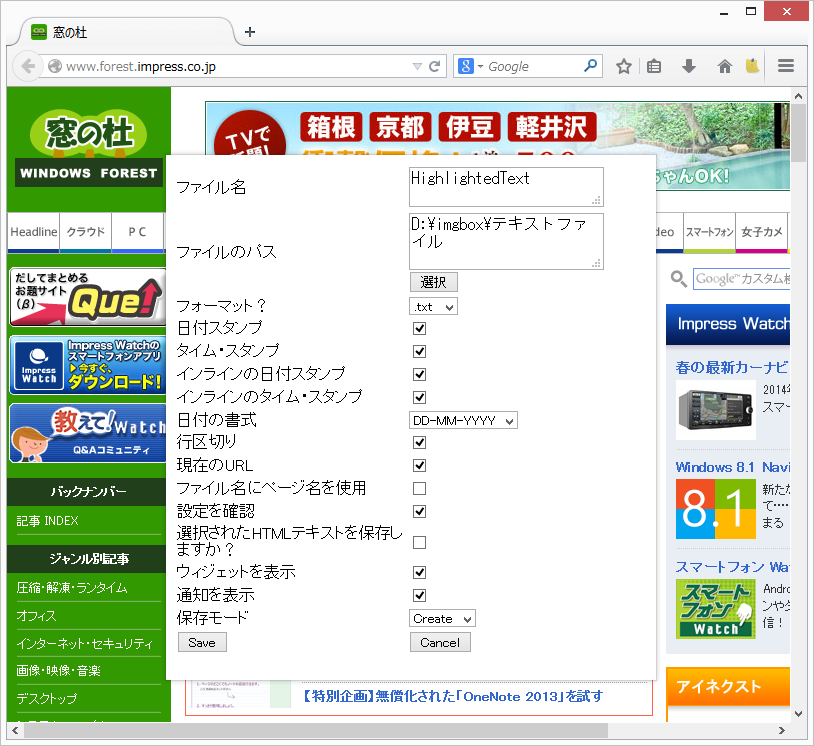The image size is (814, 746).
Task: Click the Save button in the dialog
Action: pos(202,642)
